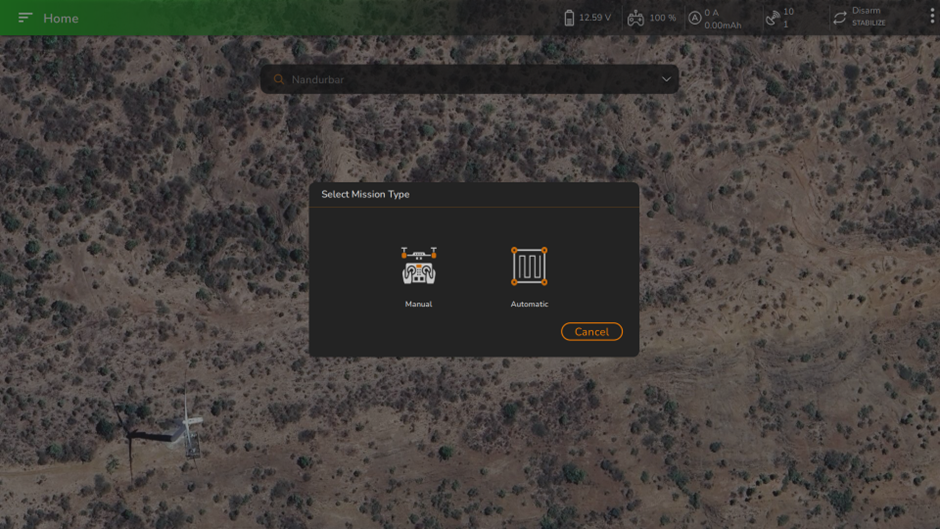Click the orange search magnifier icon

click(x=279, y=79)
